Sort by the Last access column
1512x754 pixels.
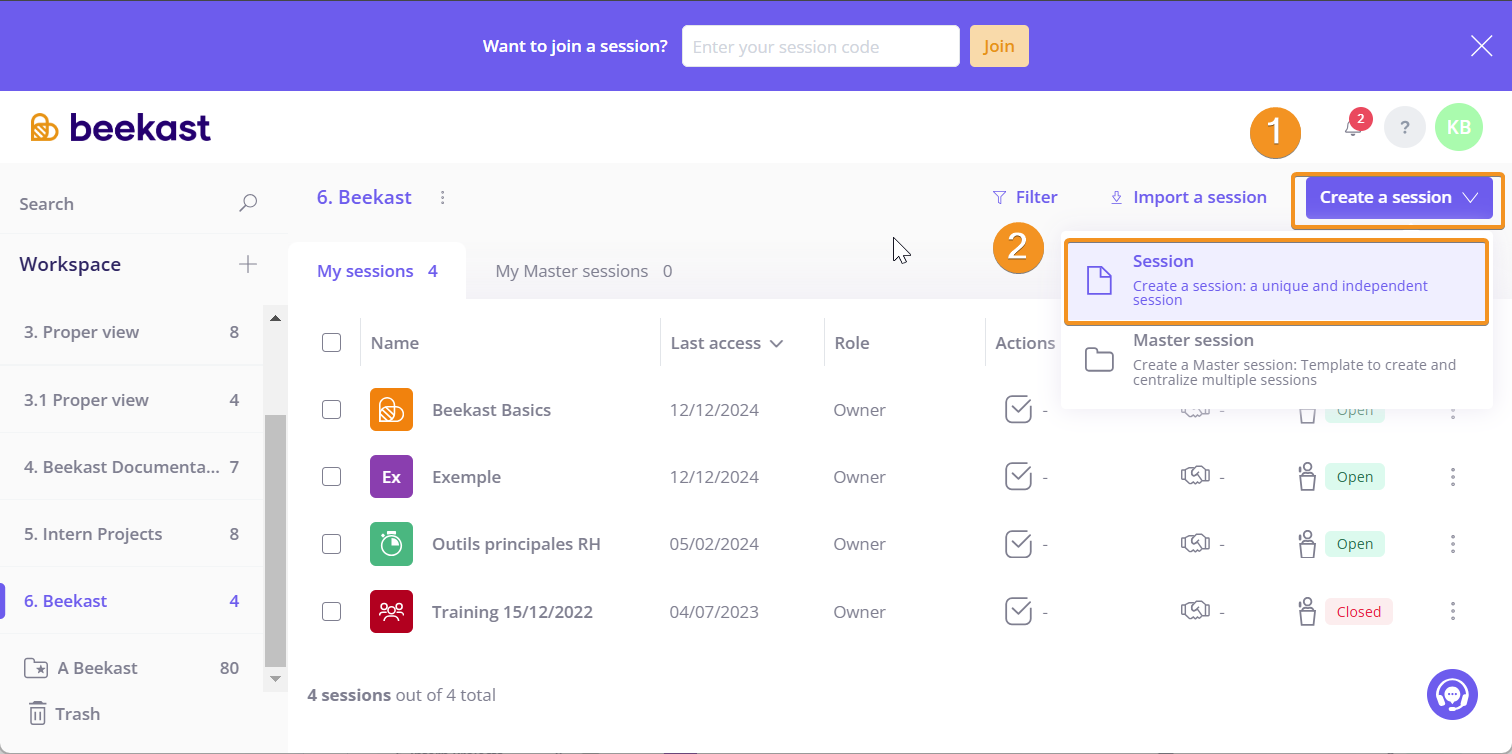726,343
